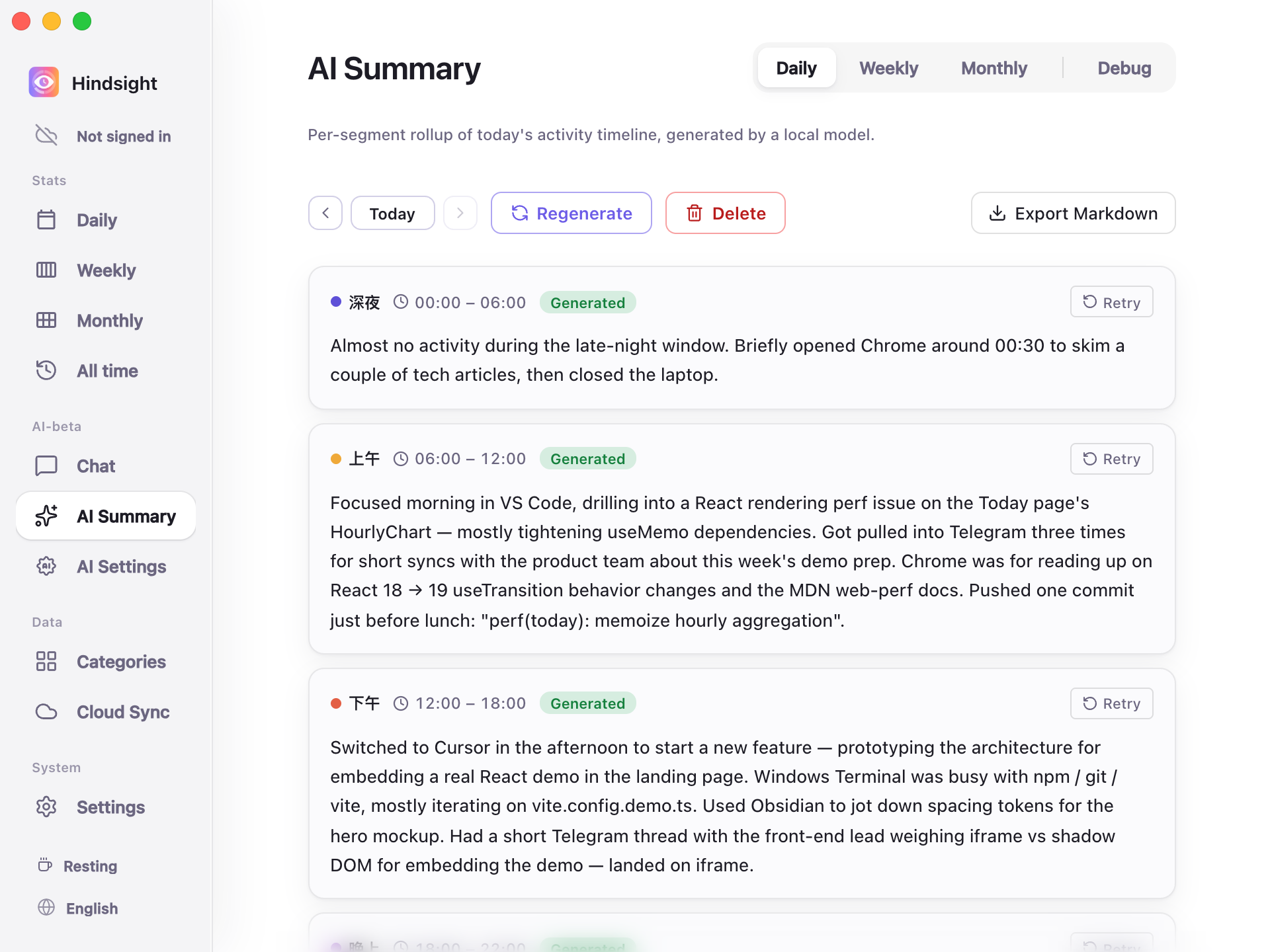Image resolution: width=1270 pixels, height=952 pixels.
Task: Click the Not signed in text
Action: pyautogui.click(x=124, y=136)
